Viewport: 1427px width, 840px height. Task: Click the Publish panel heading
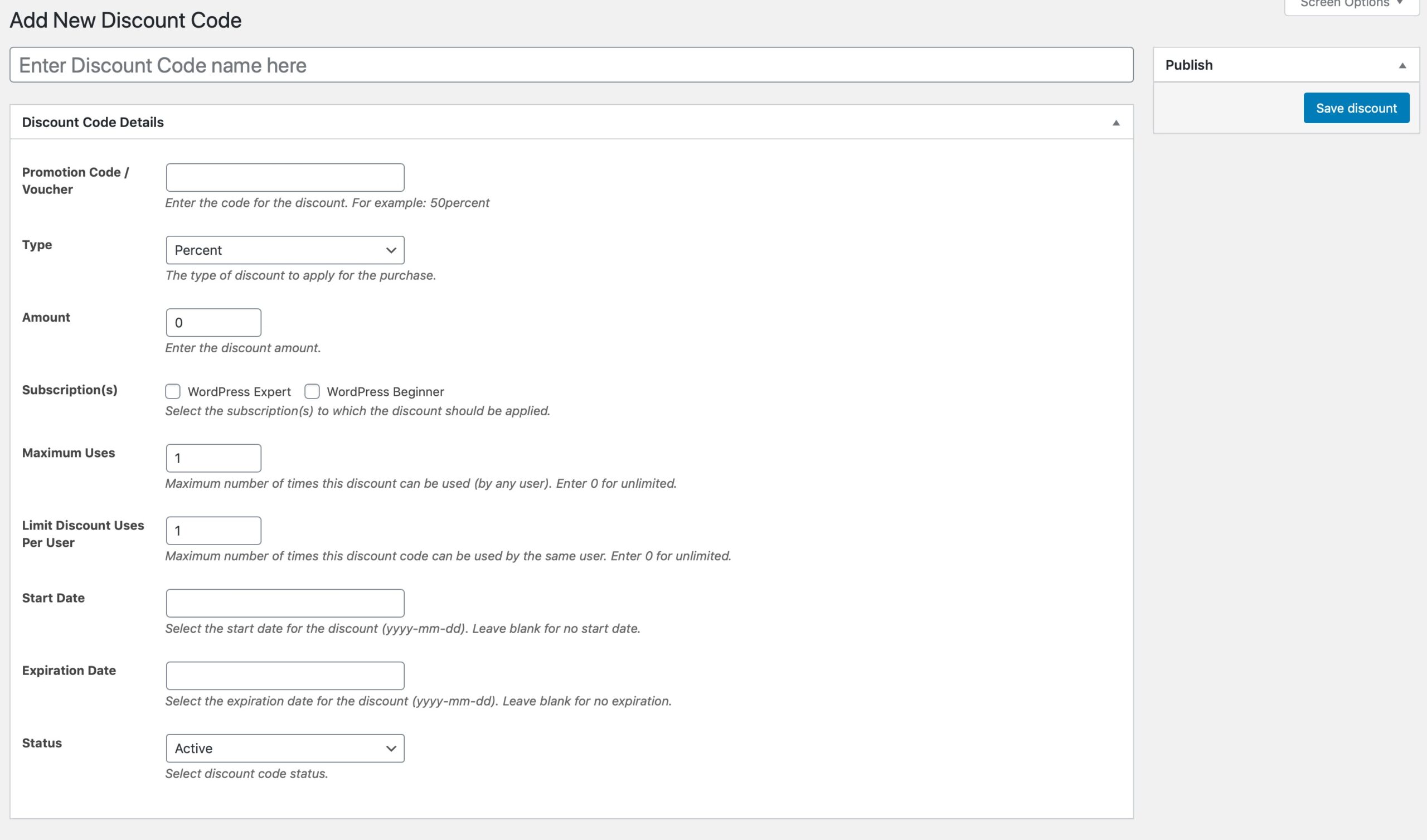[1188, 65]
